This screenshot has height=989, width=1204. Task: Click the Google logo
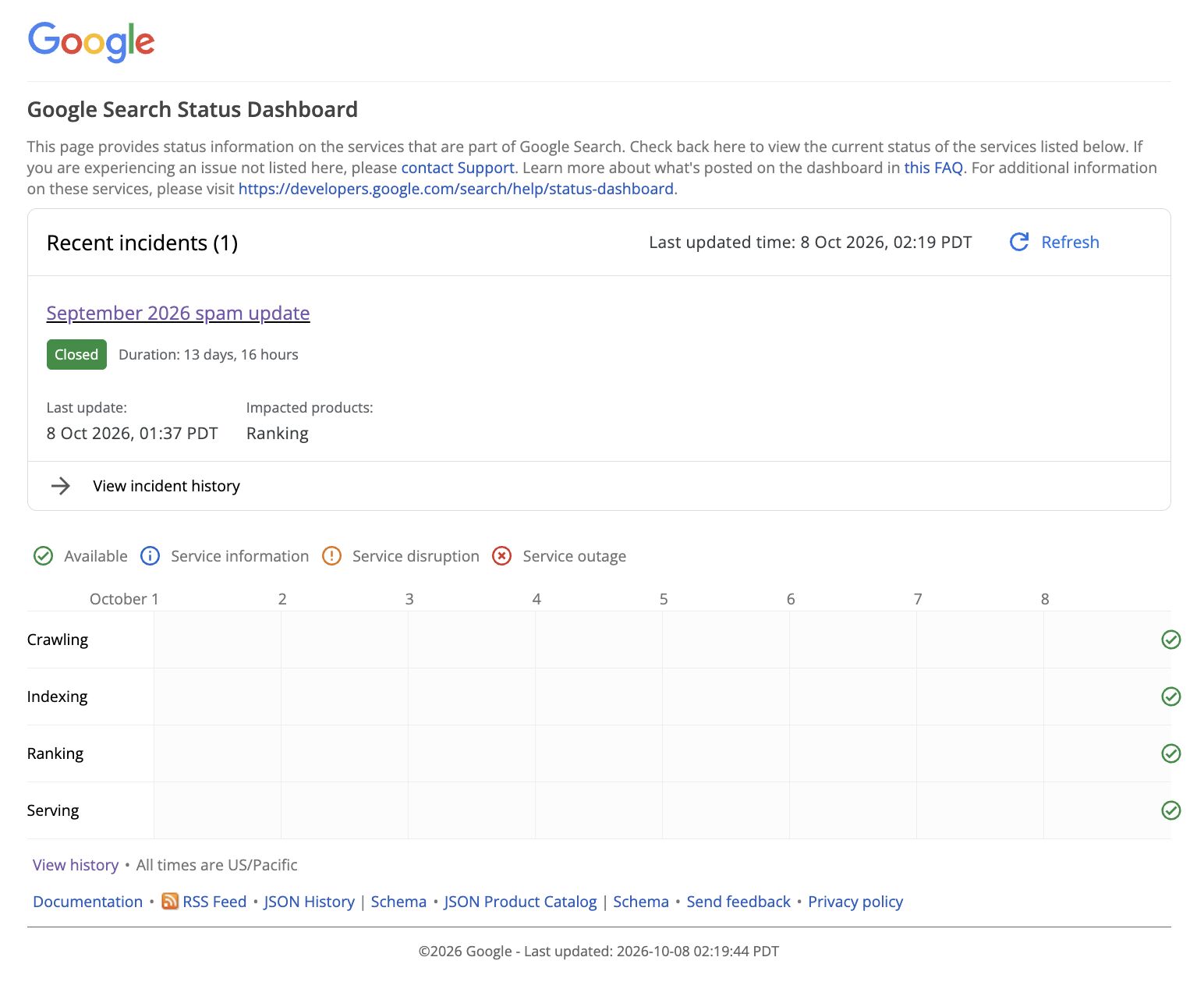point(91,41)
